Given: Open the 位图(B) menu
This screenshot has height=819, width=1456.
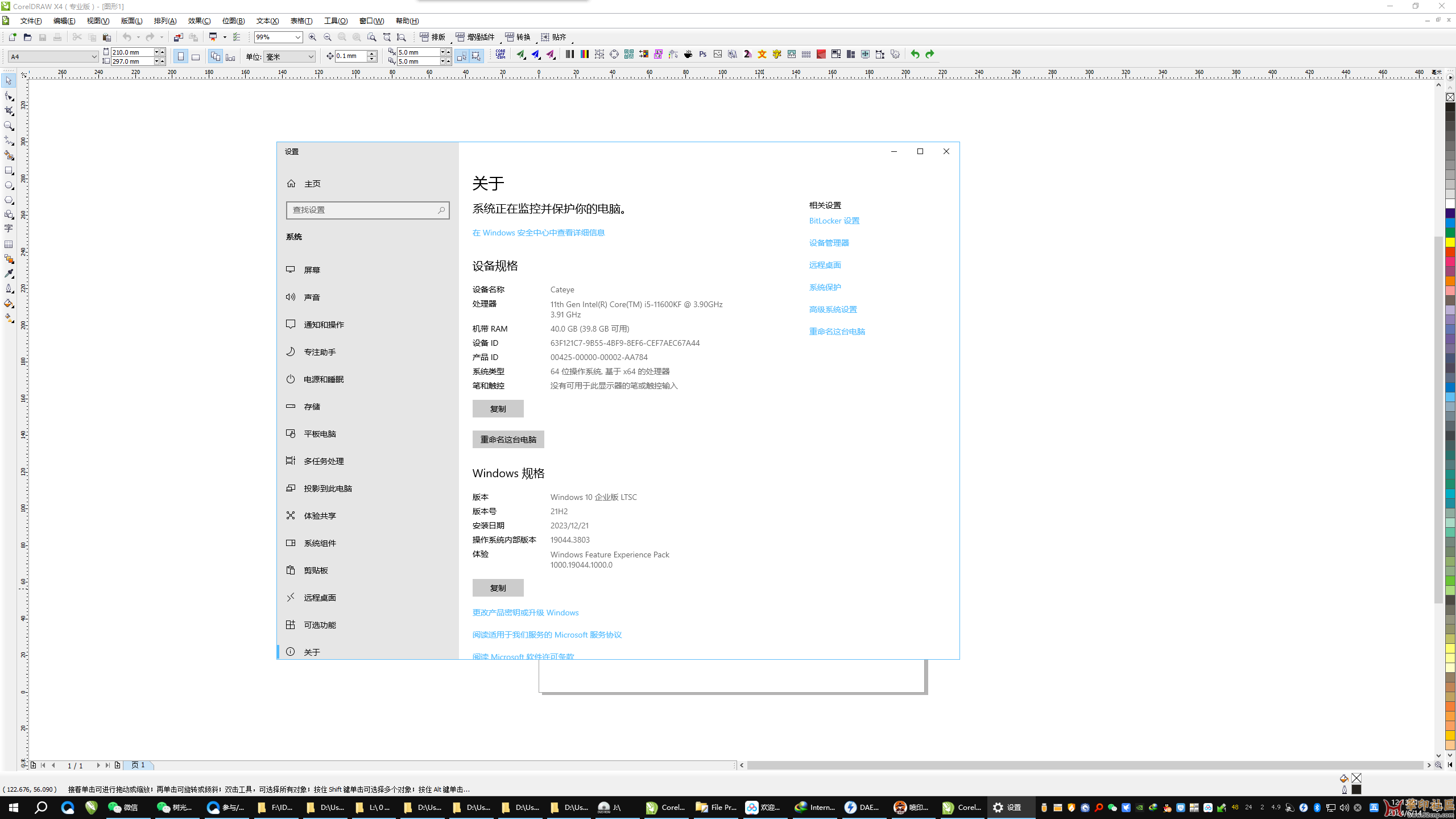Looking at the screenshot, I should click(233, 21).
